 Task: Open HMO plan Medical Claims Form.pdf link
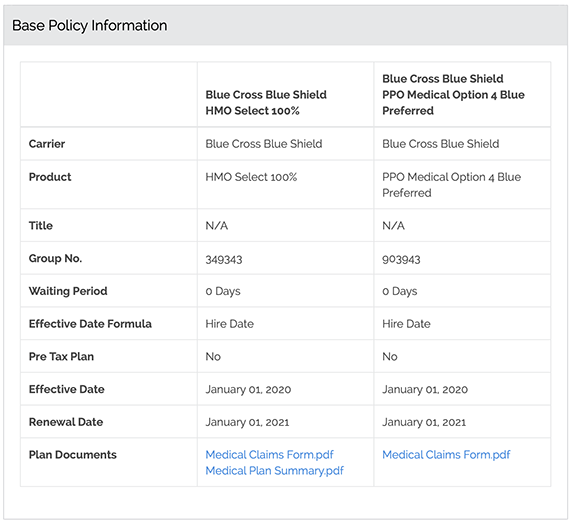[269, 455]
